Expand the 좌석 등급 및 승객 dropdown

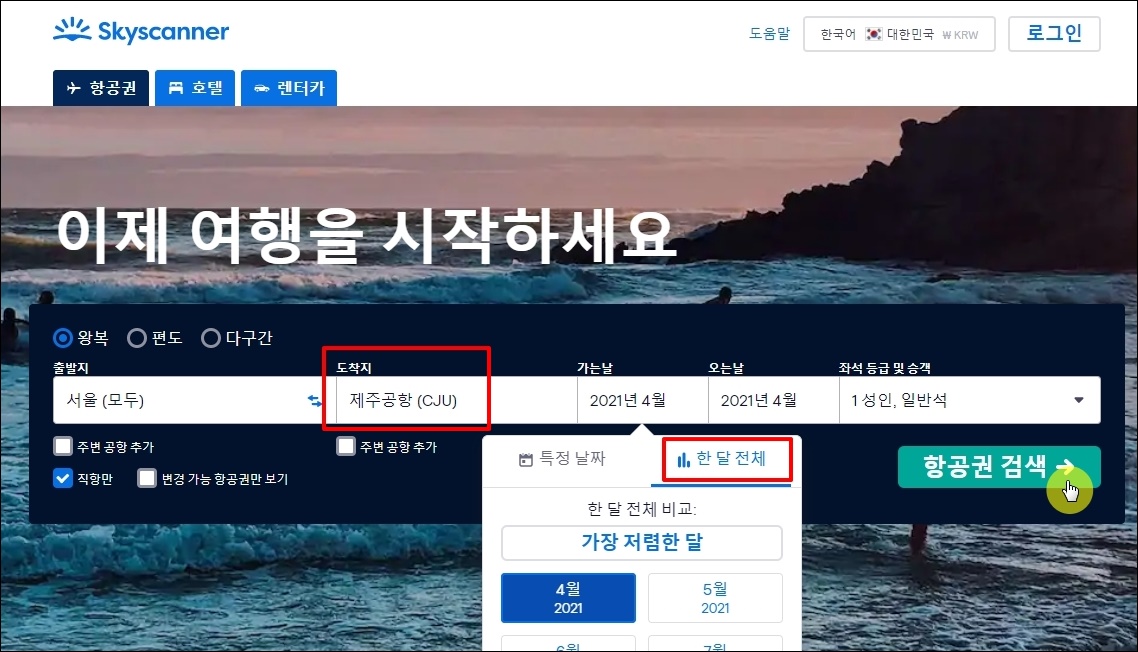[x=970, y=400]
